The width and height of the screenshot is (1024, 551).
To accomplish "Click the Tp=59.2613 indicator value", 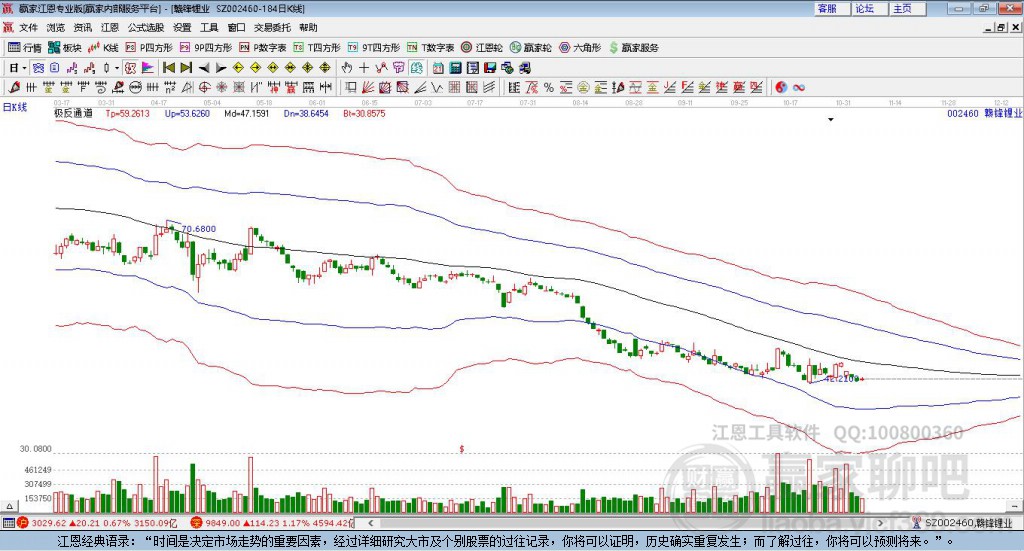I will pyautogui.click(x=127, y=114).
